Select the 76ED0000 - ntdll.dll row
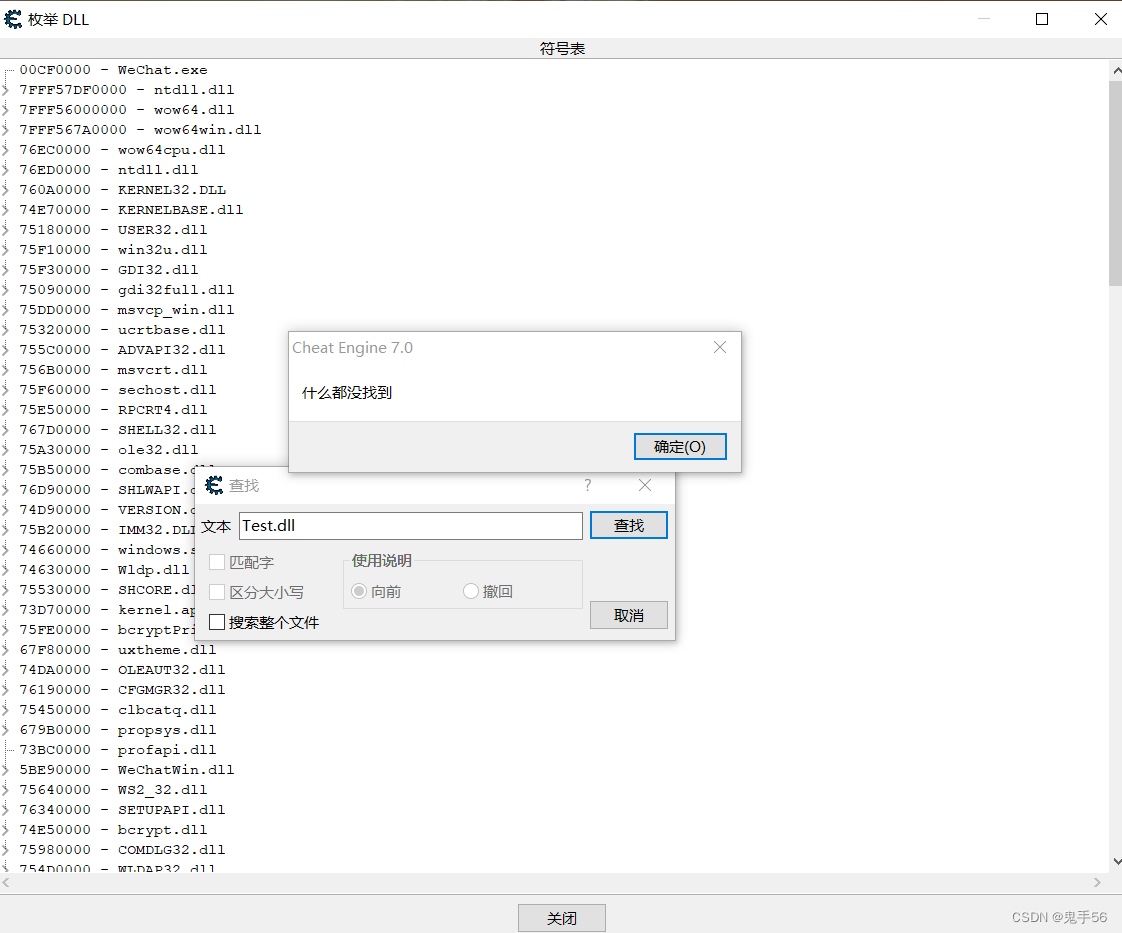The height and width of the screenshot is (933, 1122). [x=109, y=170]
